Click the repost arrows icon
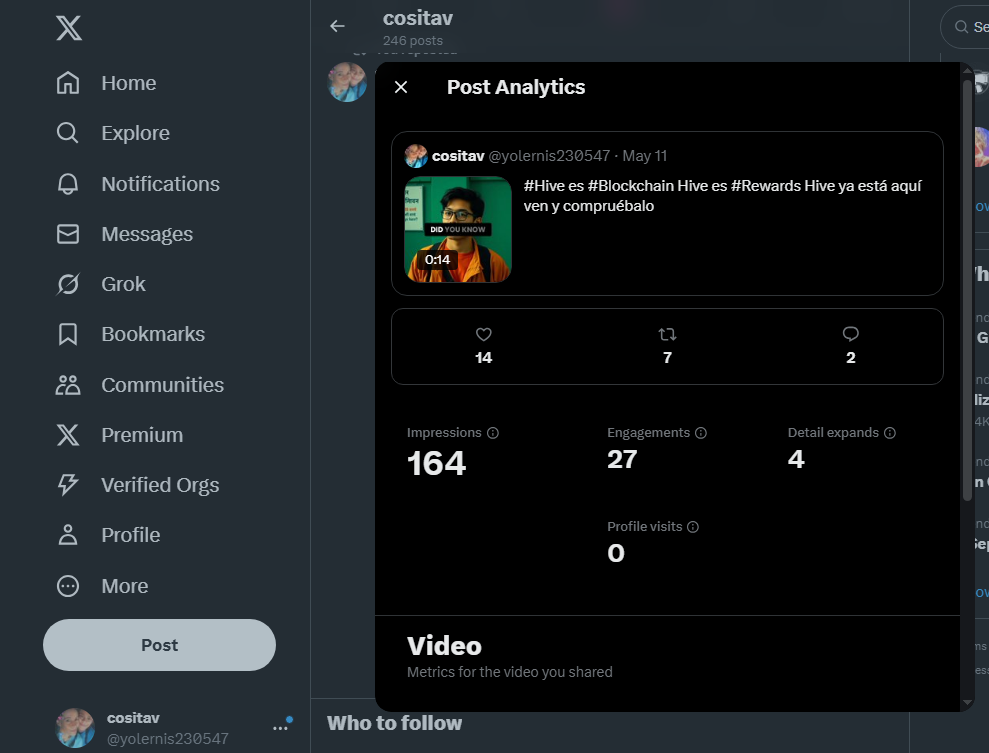Viewport: 989px width, 753px height. tap(667, 334)
